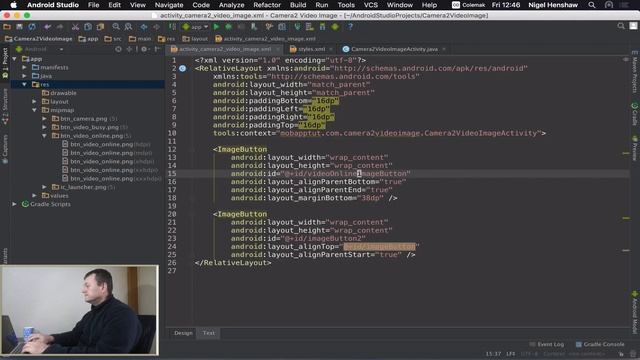Open the Build menu

tap(298, 5)
